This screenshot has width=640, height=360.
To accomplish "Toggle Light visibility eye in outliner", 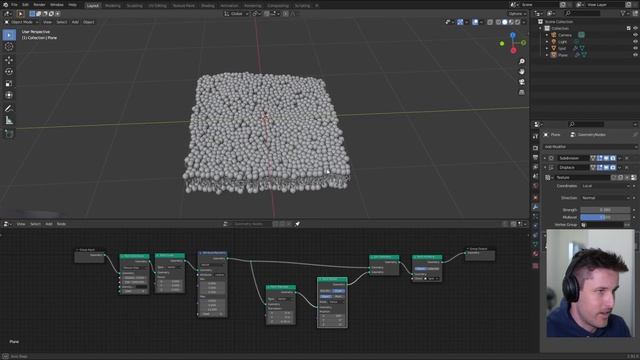I will click(x=635, y=42).
